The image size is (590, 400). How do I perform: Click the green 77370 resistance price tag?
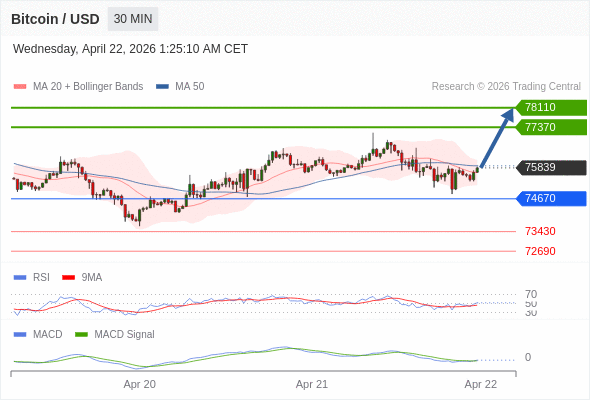point(551,127)
